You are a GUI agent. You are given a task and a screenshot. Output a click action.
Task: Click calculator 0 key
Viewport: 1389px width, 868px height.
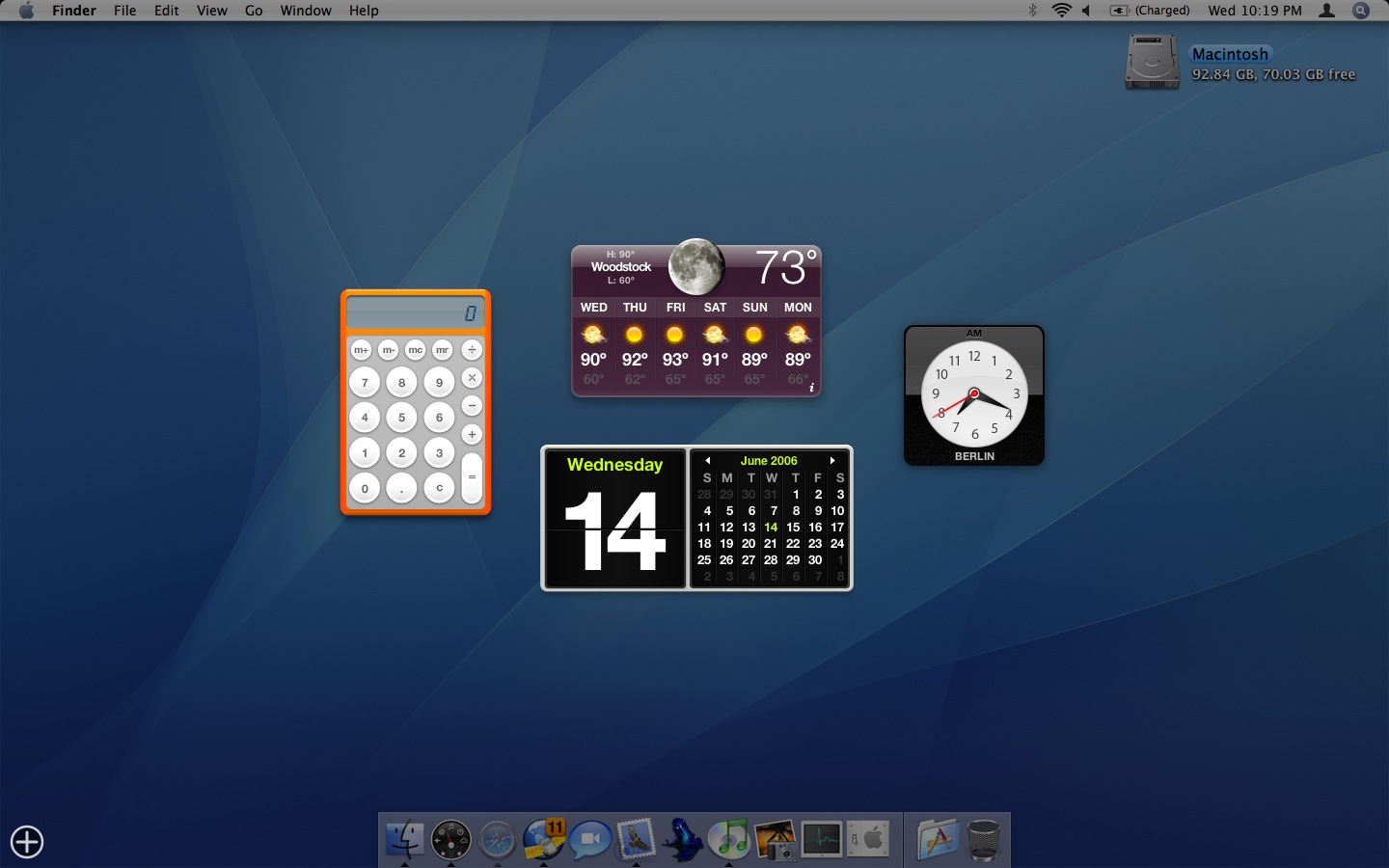(x=365, y=488)
